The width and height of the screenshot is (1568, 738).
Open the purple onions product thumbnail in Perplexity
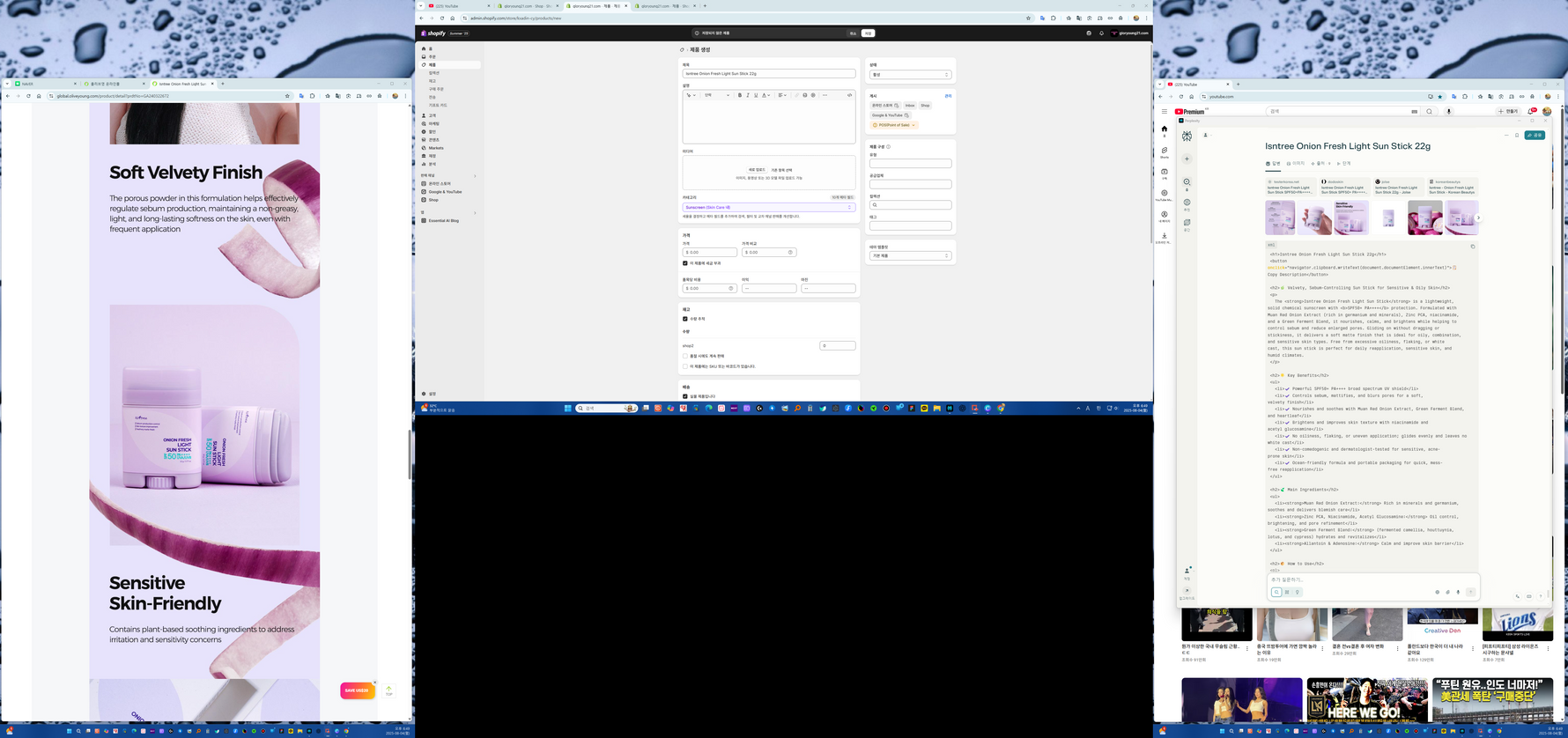1424,218
